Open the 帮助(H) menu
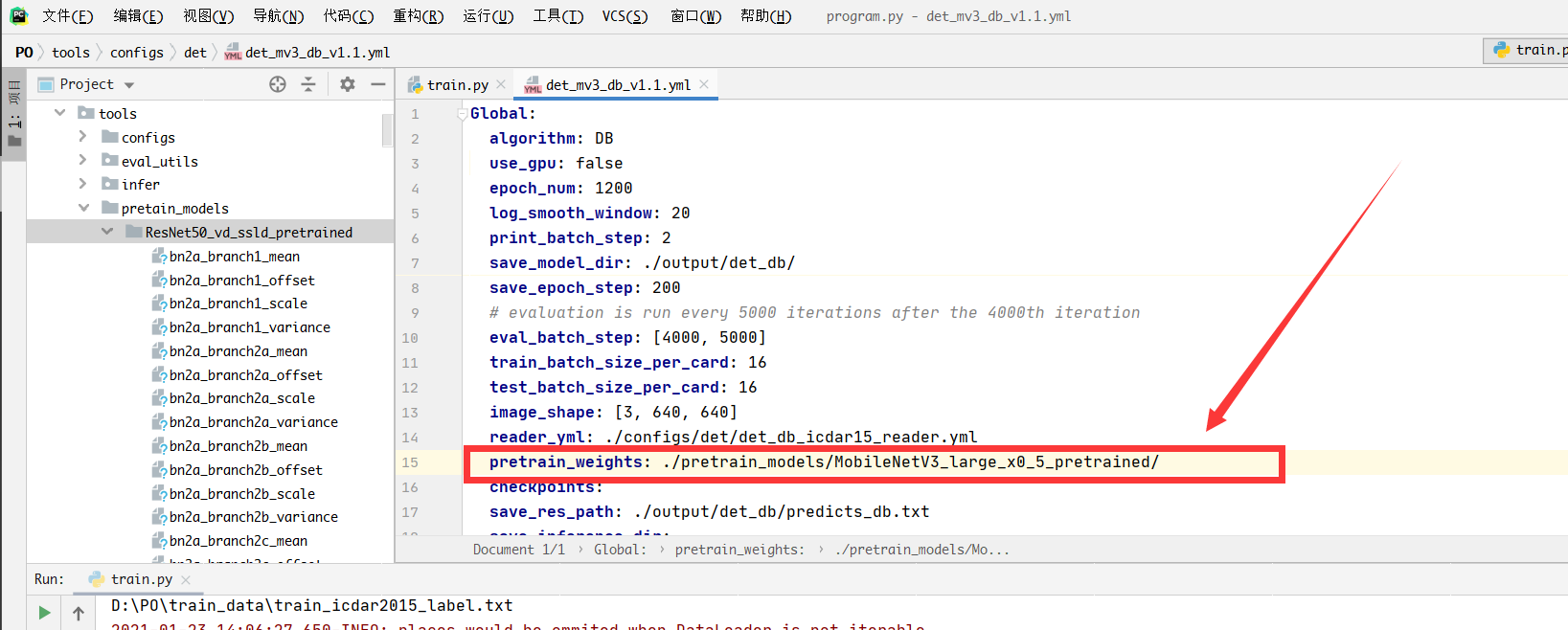1568x630 pixels. tap(765, 15)
